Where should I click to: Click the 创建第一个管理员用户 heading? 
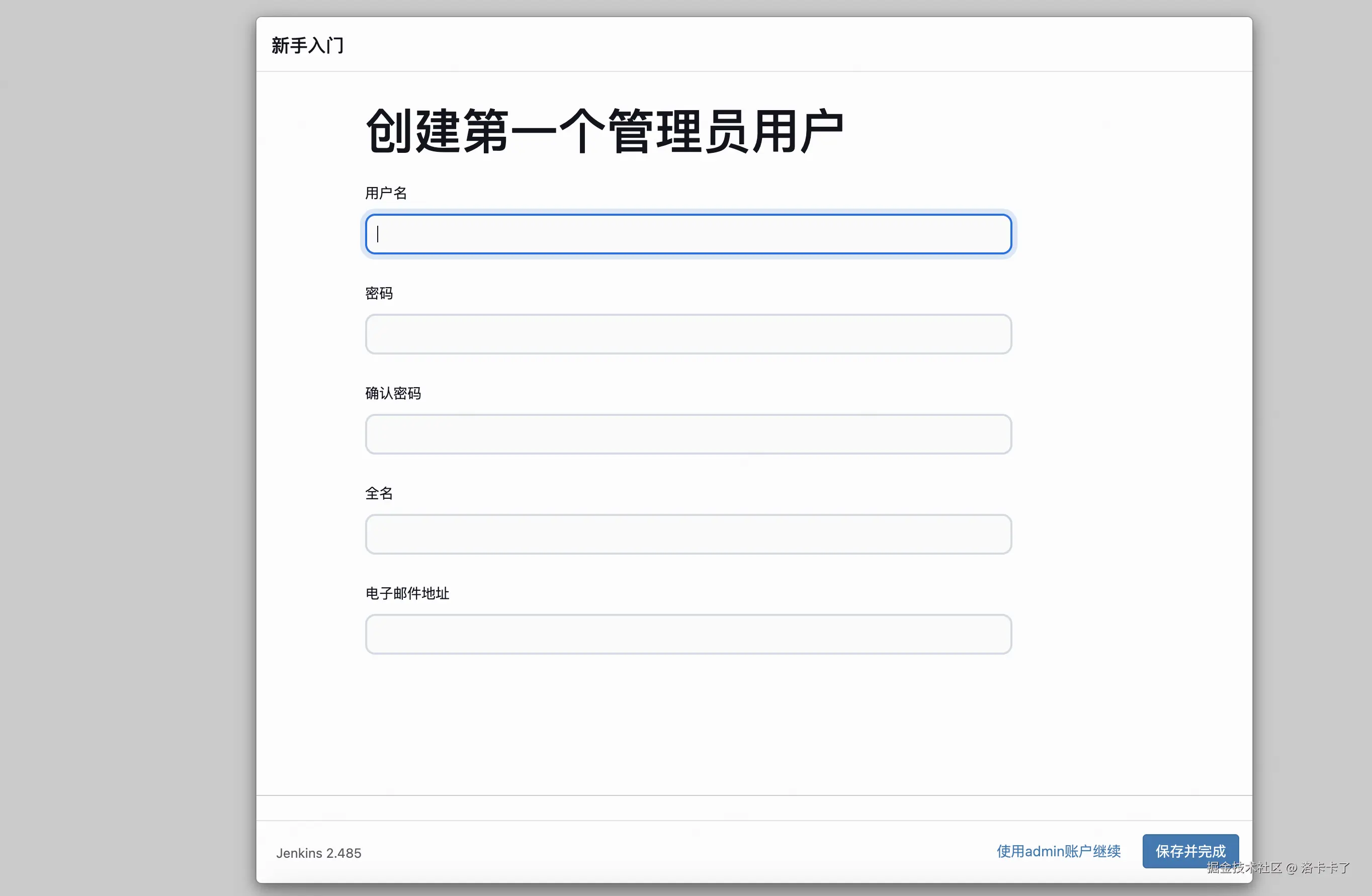(604, 131)
